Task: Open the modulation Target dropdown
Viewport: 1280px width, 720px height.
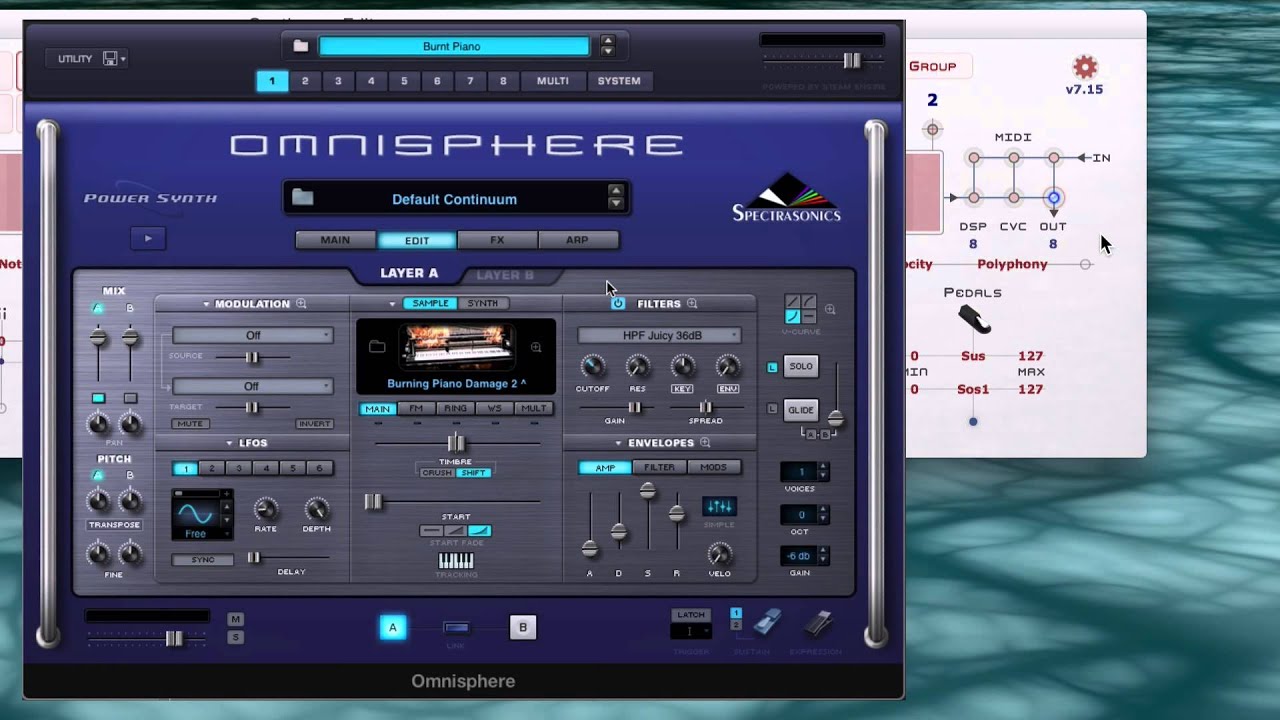Action: 253,386
